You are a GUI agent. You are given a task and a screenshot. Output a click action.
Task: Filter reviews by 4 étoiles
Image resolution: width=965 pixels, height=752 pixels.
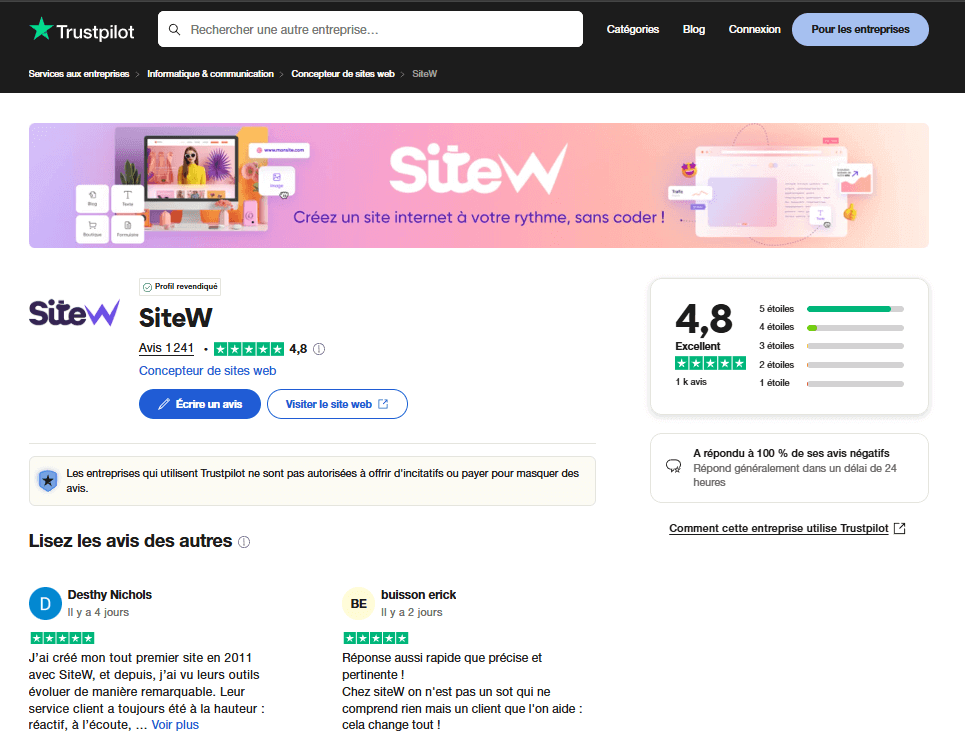(x=831, y=327)
